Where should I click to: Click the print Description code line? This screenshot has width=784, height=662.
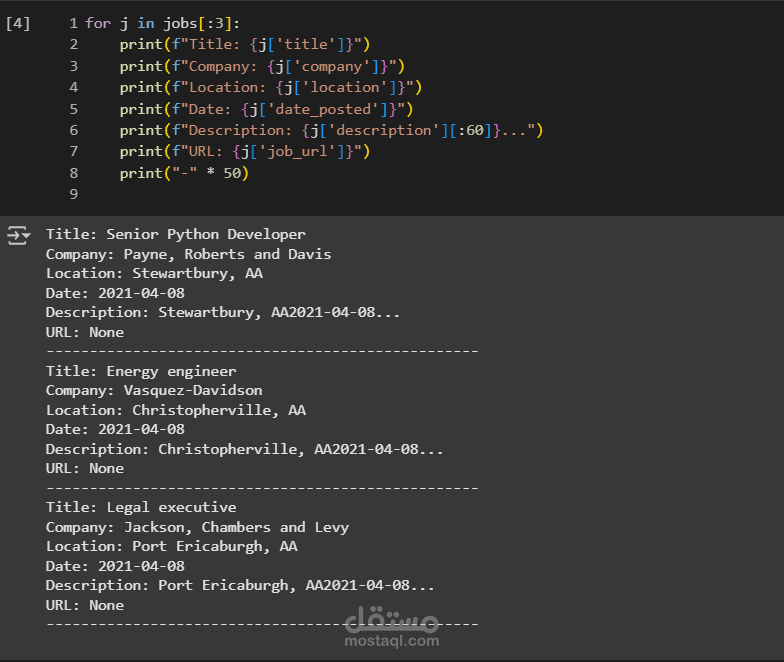tap(331, 130)
